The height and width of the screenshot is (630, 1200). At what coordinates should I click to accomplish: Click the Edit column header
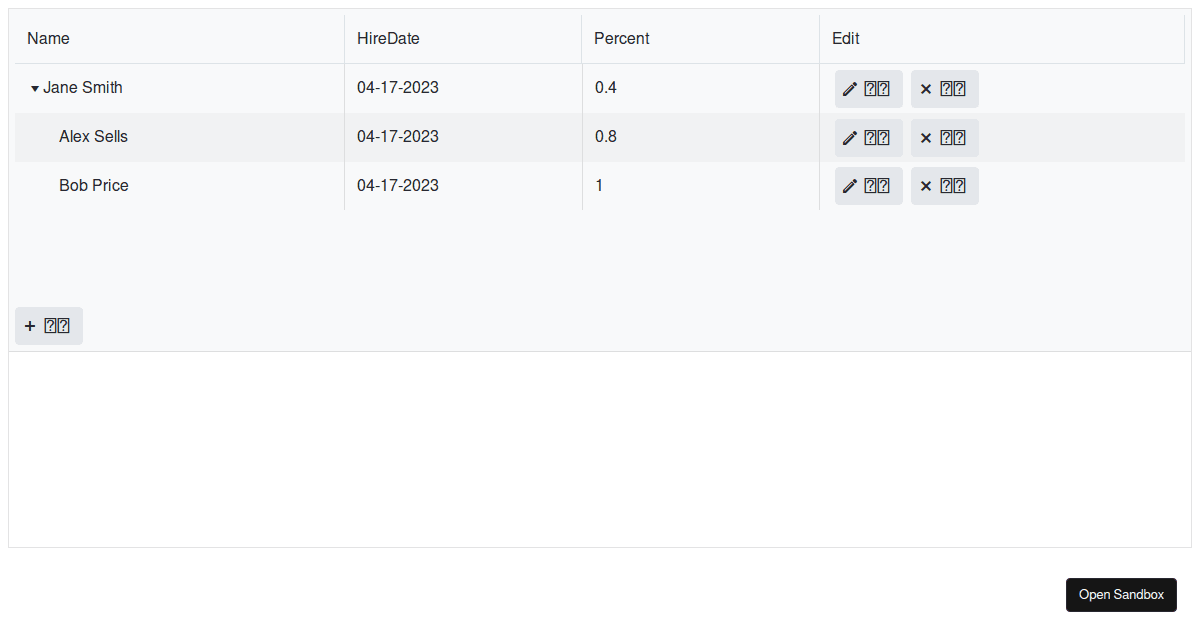pyautogui.click(x=845, y=38)
